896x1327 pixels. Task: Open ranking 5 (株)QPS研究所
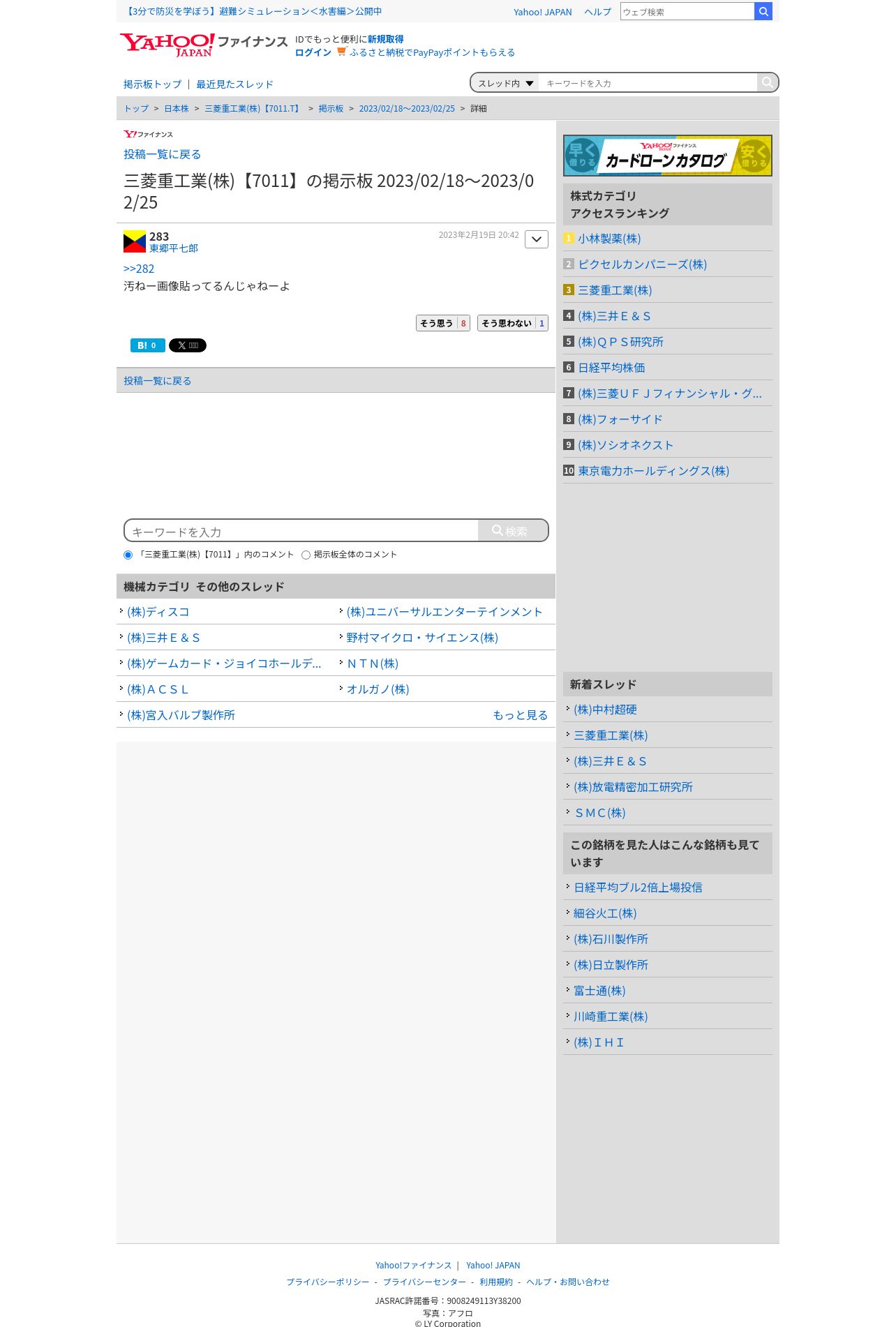tap(621, 342)
